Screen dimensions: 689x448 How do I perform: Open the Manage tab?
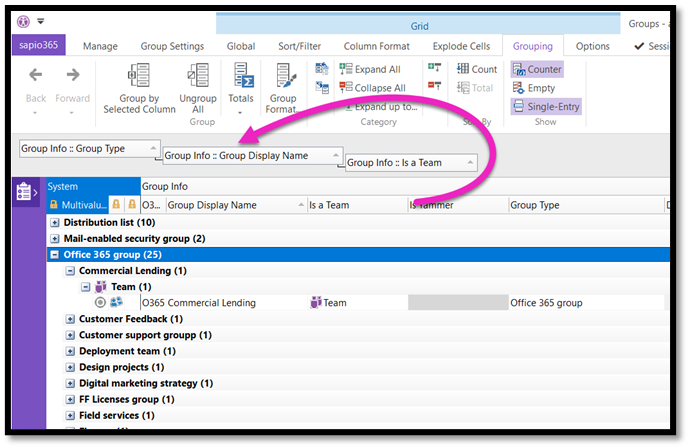tap(100, 46)
